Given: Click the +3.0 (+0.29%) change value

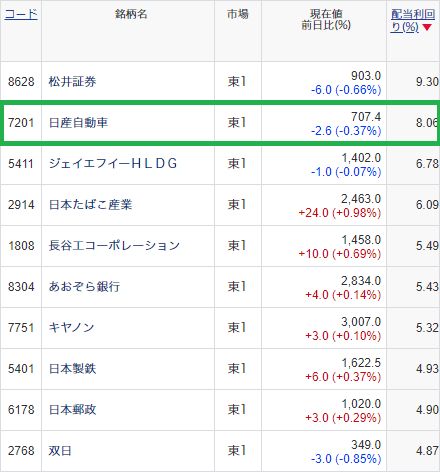Looking at the screenshot, I should [x=343, y=418].
